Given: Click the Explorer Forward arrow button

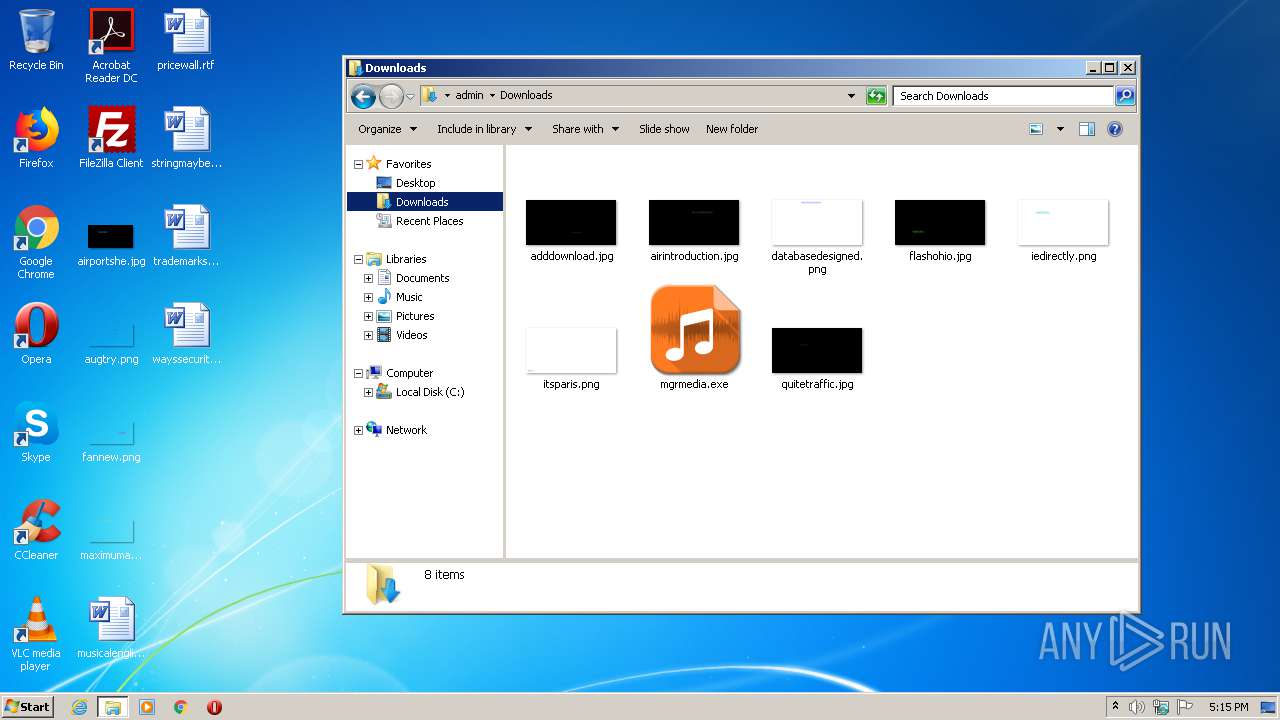Looking at the screenshot, I should click(391, 96).
